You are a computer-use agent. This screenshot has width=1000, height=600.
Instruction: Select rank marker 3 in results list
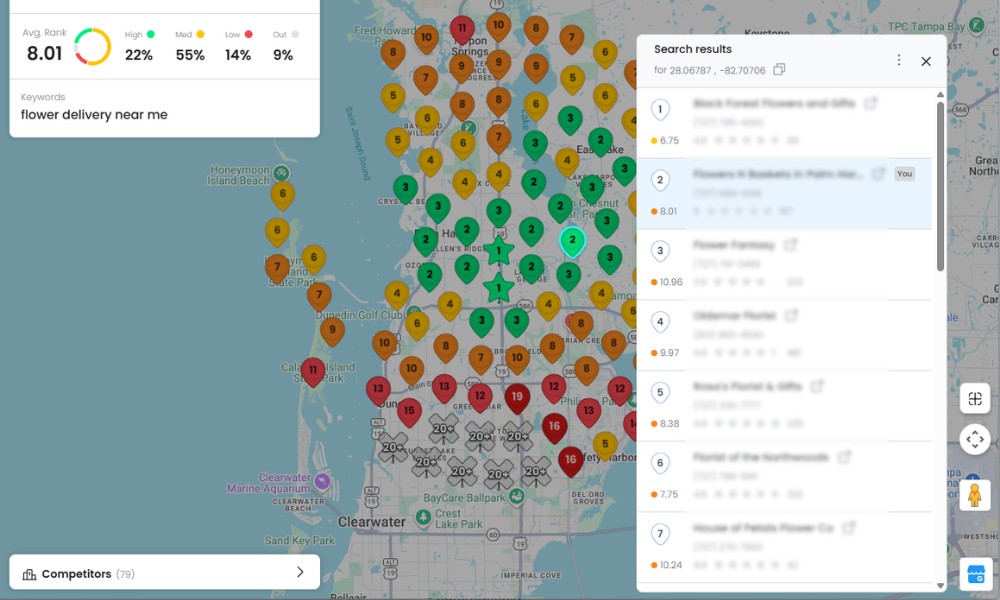click(660, 251)
